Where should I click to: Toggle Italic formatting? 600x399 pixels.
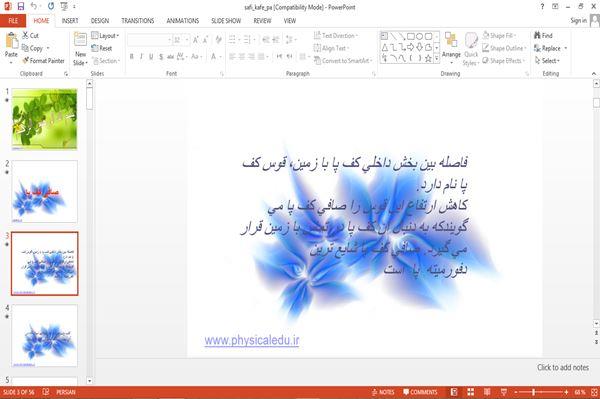[141, 57]
